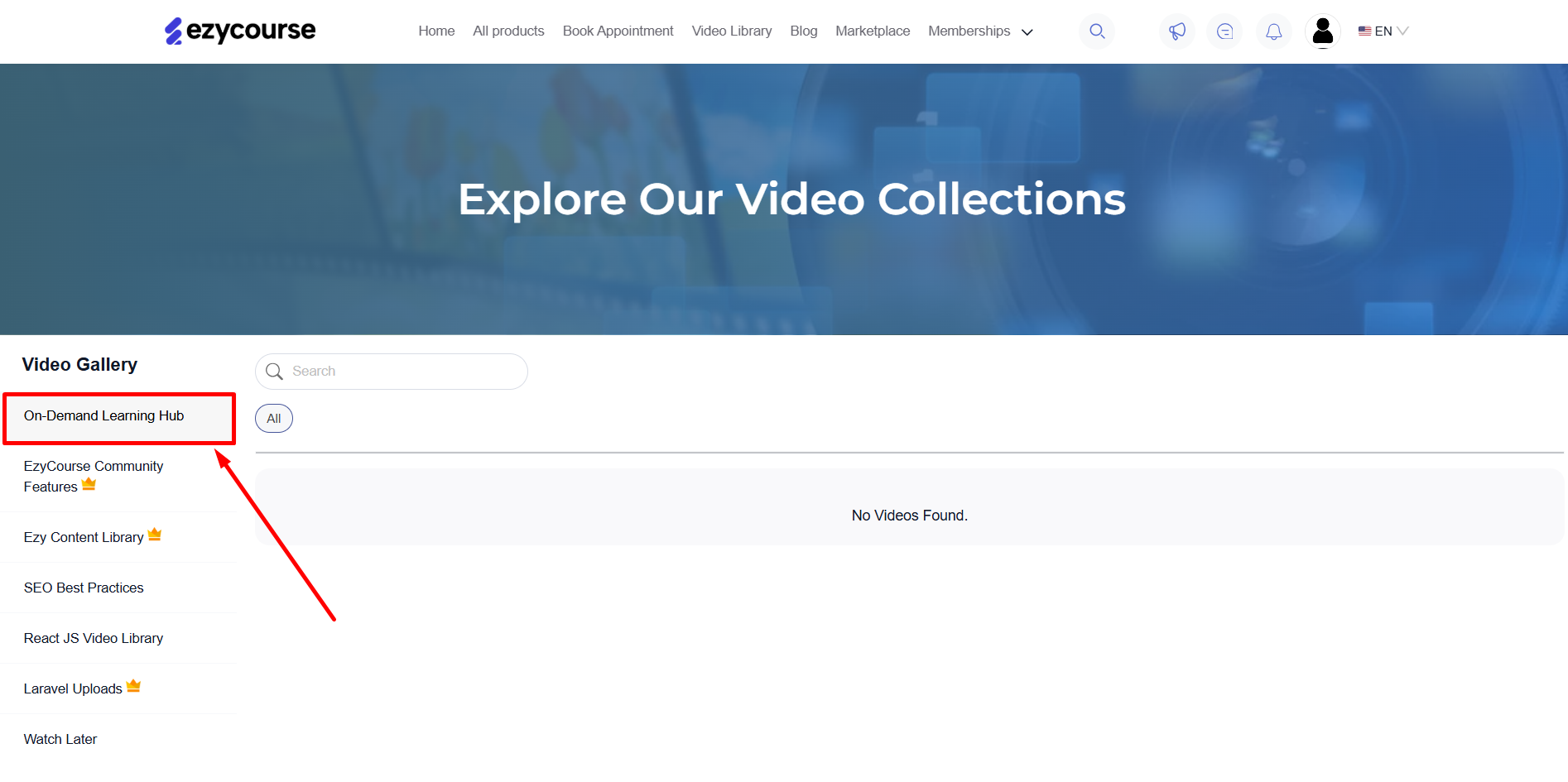Screen dimensions: 1568x782
Task: Select Laravel Uploads gallery
Action: (x=119, y=688)
